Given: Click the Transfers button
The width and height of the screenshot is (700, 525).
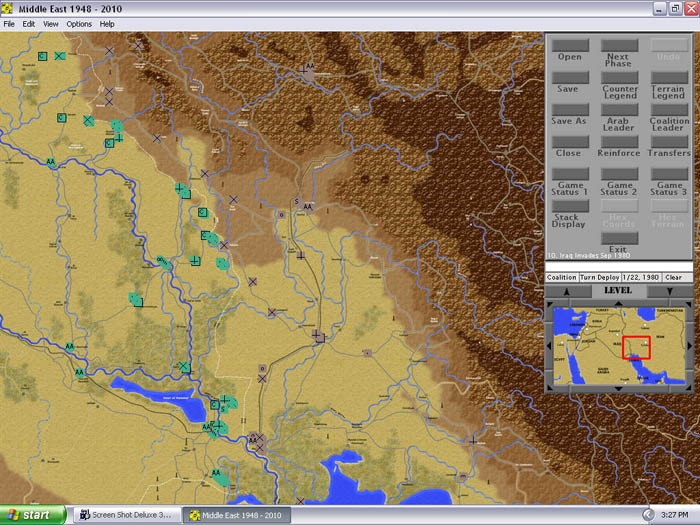Looking at the screenshot, I should (x=669, y=142).
